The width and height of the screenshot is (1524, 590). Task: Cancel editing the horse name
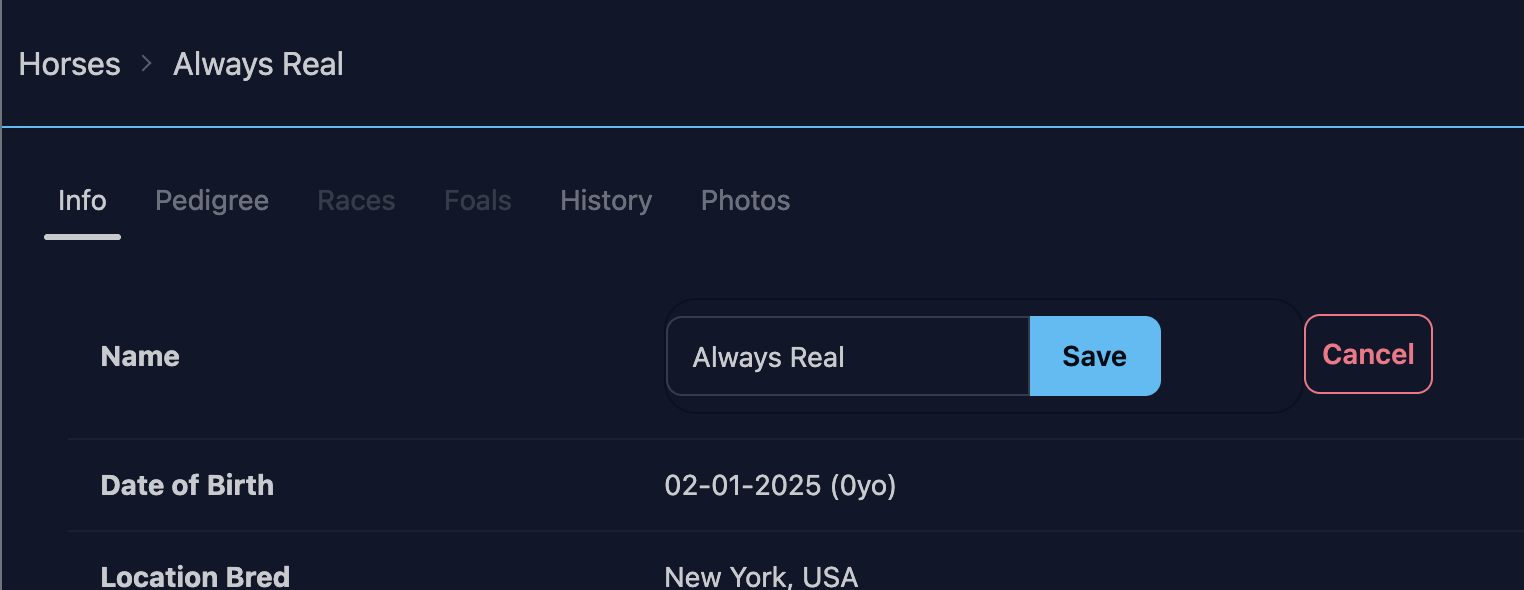(x=1368, y=355)
